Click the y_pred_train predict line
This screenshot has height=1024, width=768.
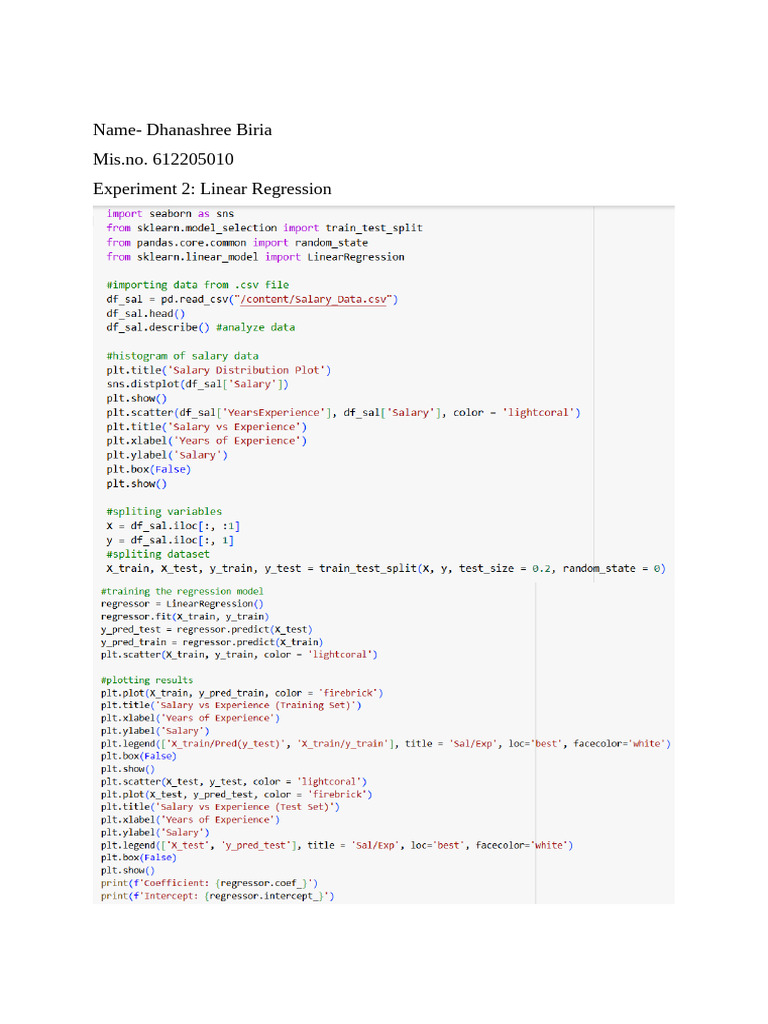tap(212, 642)
